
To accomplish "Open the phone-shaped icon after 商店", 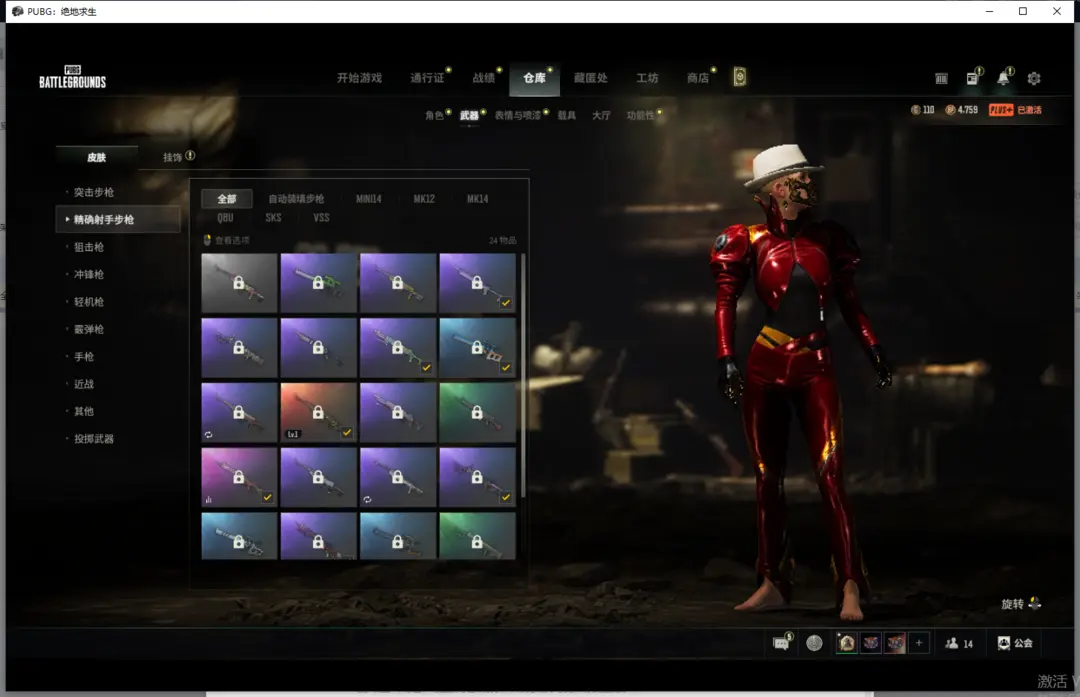I will [739, 76].
